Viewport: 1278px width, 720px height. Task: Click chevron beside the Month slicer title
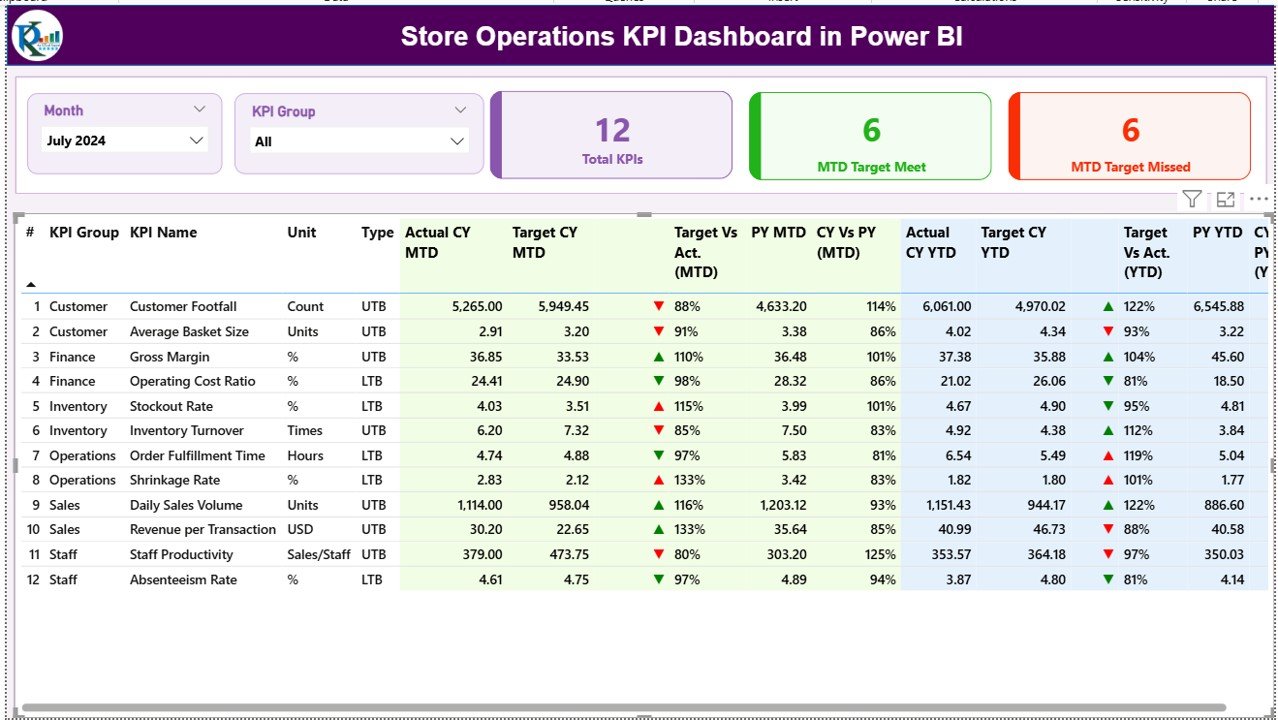[x=199, y=110]
